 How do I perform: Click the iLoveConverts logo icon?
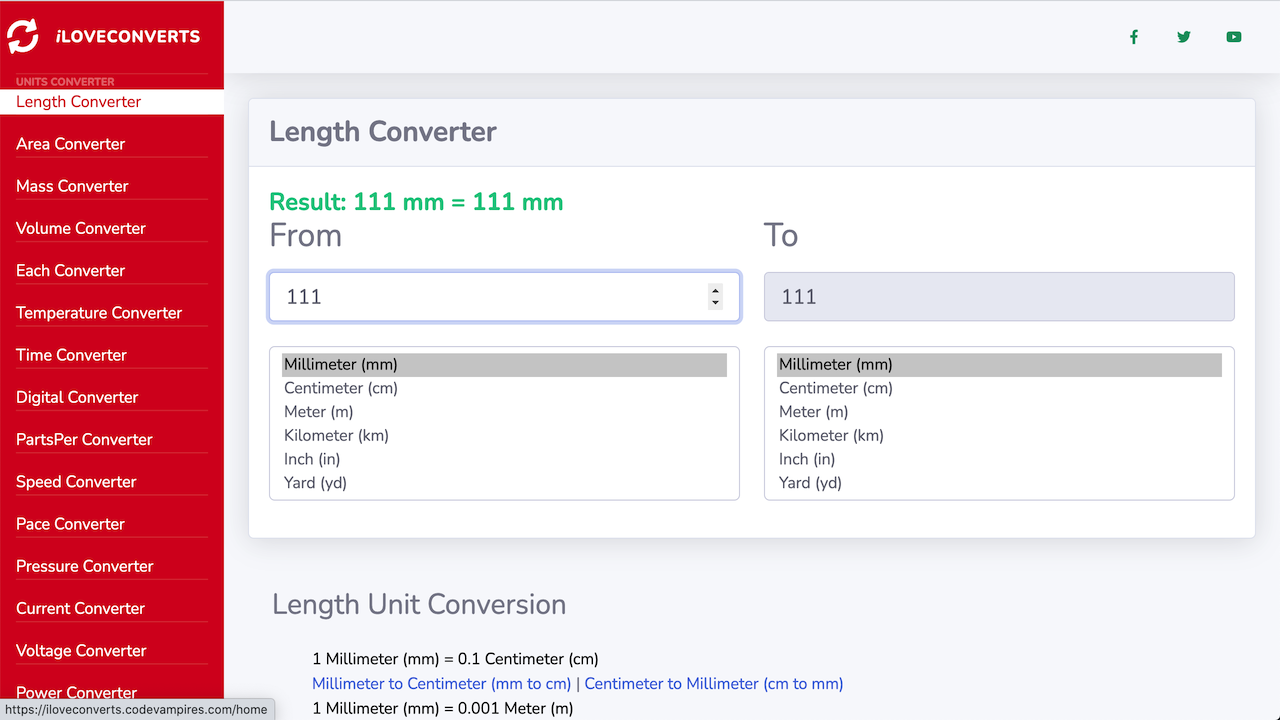[23, 36]
